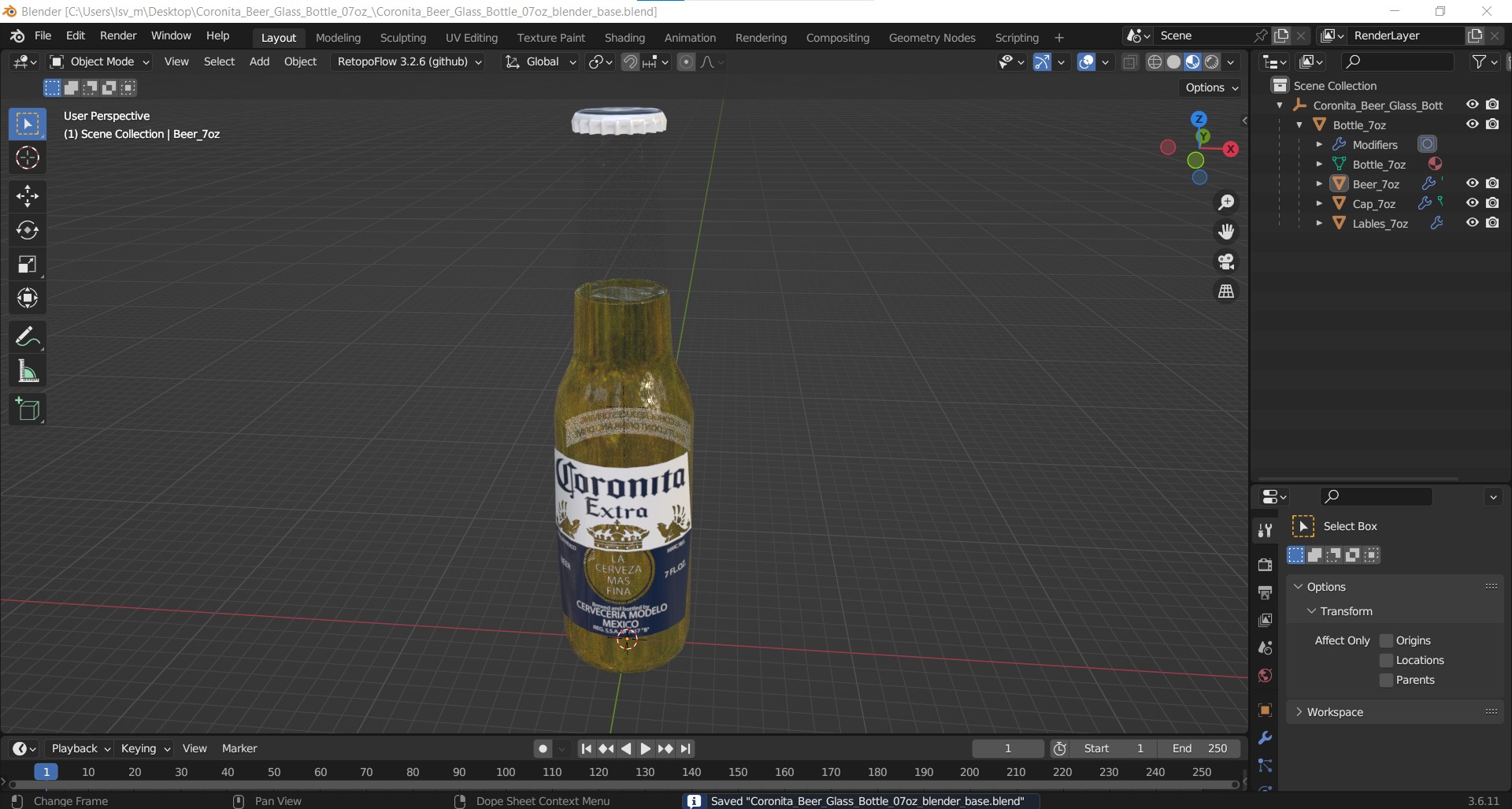Open the World properties tab
Screen dimensions: 1512x809
pyautogui.click(x=1265, y=676)
